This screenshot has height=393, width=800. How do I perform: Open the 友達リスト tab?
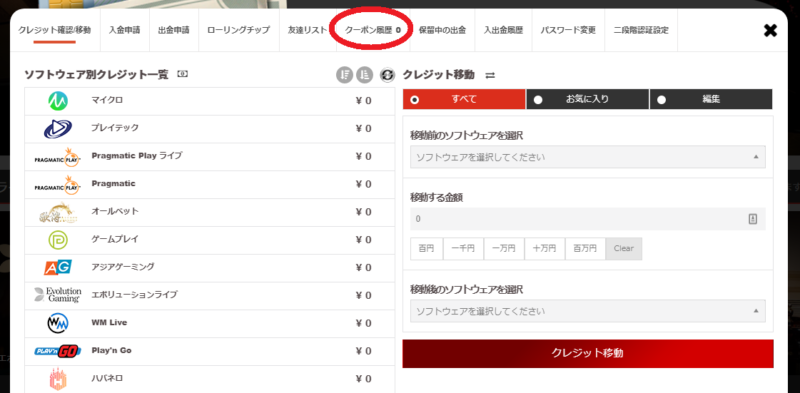[x=307, y=30]
